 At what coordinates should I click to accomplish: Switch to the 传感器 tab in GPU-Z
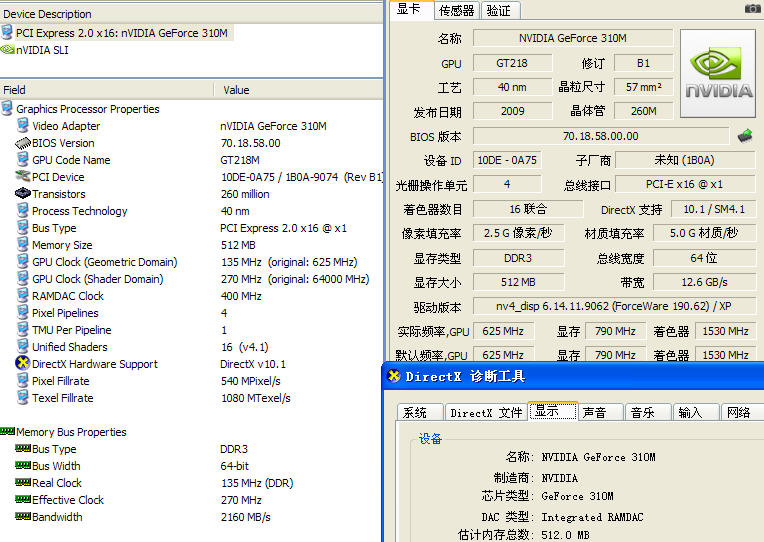(457, 11)
